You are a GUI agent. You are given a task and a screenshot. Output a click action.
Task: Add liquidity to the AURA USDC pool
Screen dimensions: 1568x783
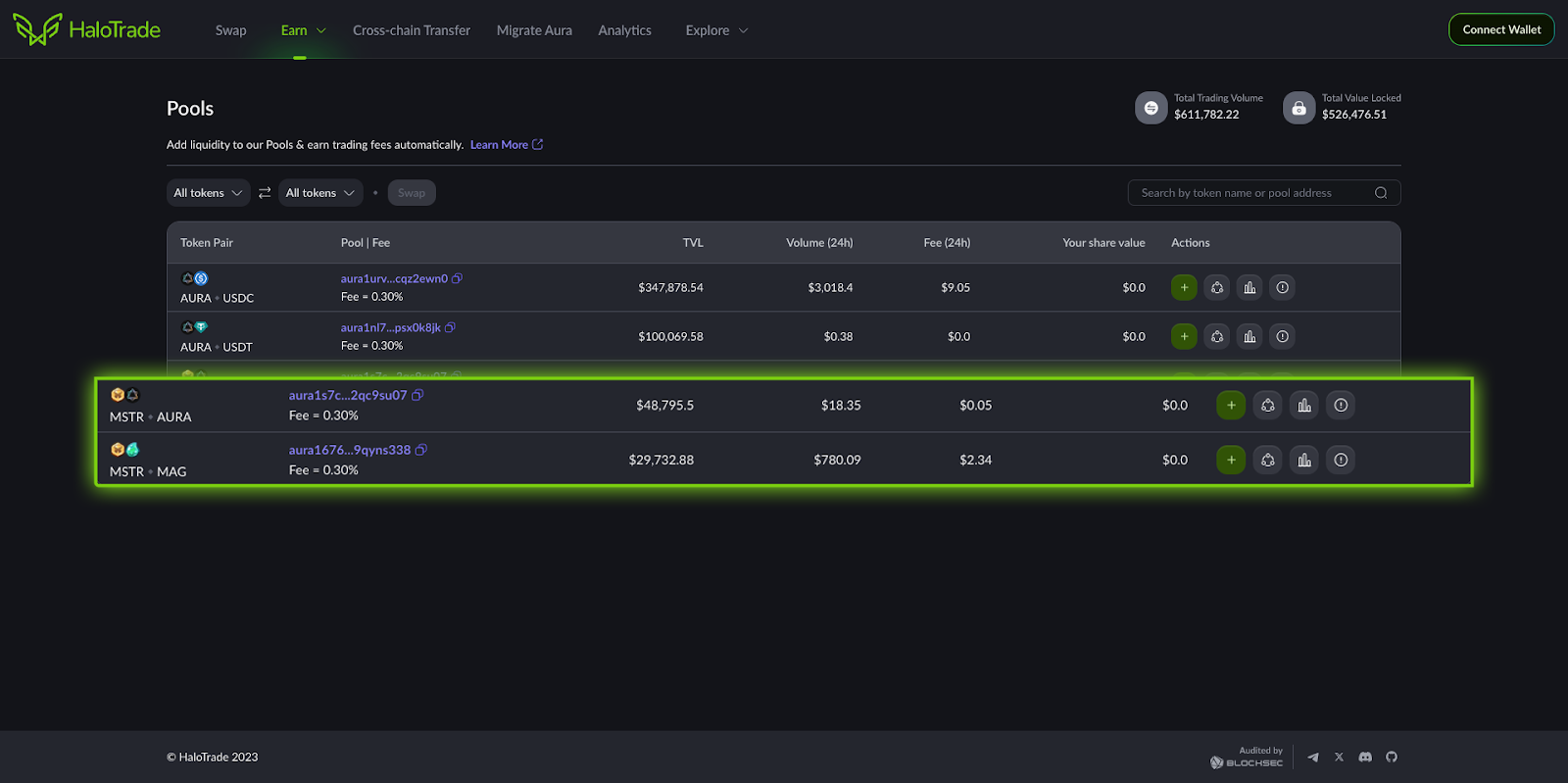click(x=1184, y=287)
